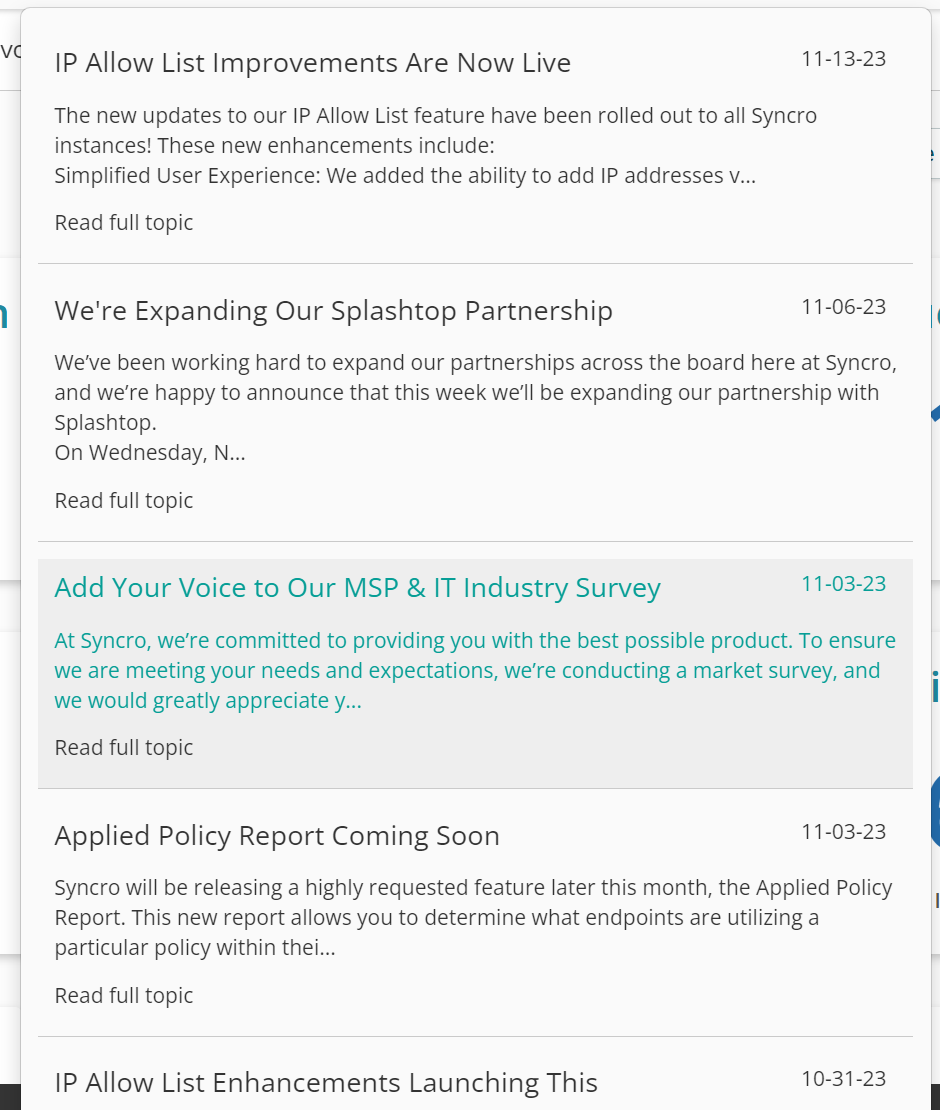Image resolution: width=940 pixels, height=1110 pixels.
Task: Click the Splashtop partnership description paragraph
Action: pyautogui.click(x=476, y=407)
